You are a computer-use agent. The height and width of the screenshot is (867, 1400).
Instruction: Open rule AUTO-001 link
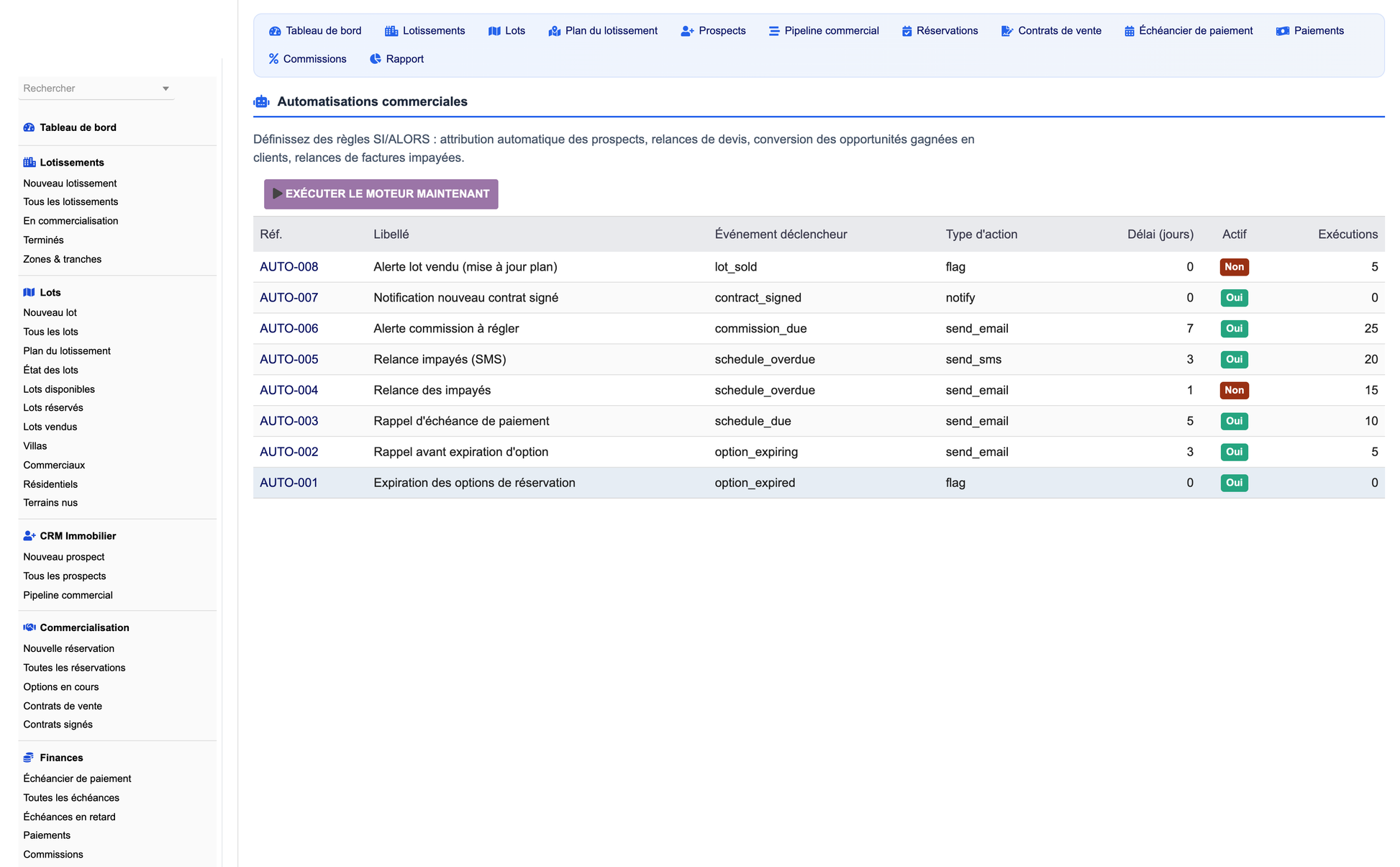tap(288, 483)
